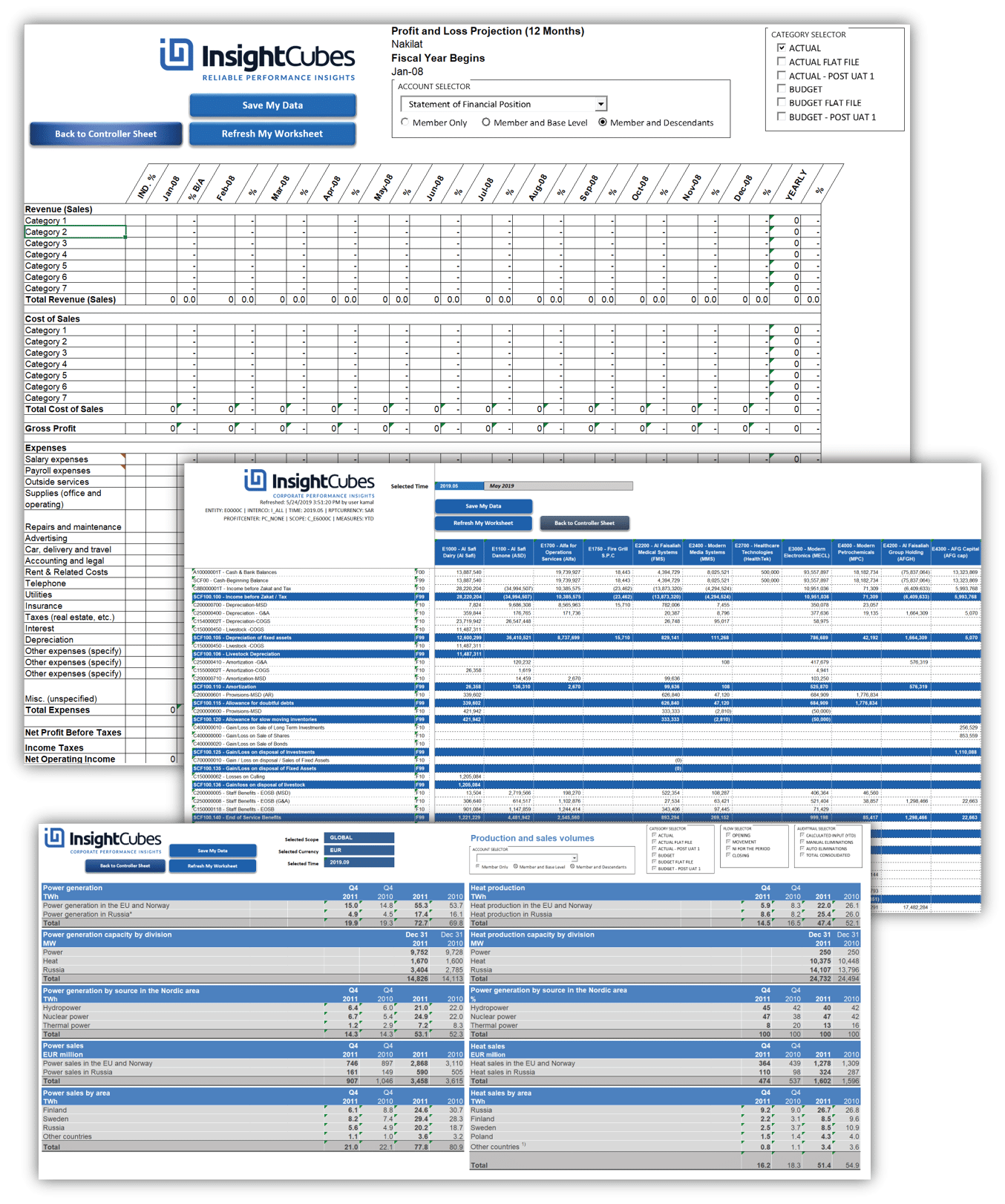Click the Selected Scope GLOBAL field
The width and height of the screenshot is (1005, 1204).
click(359, 837)
